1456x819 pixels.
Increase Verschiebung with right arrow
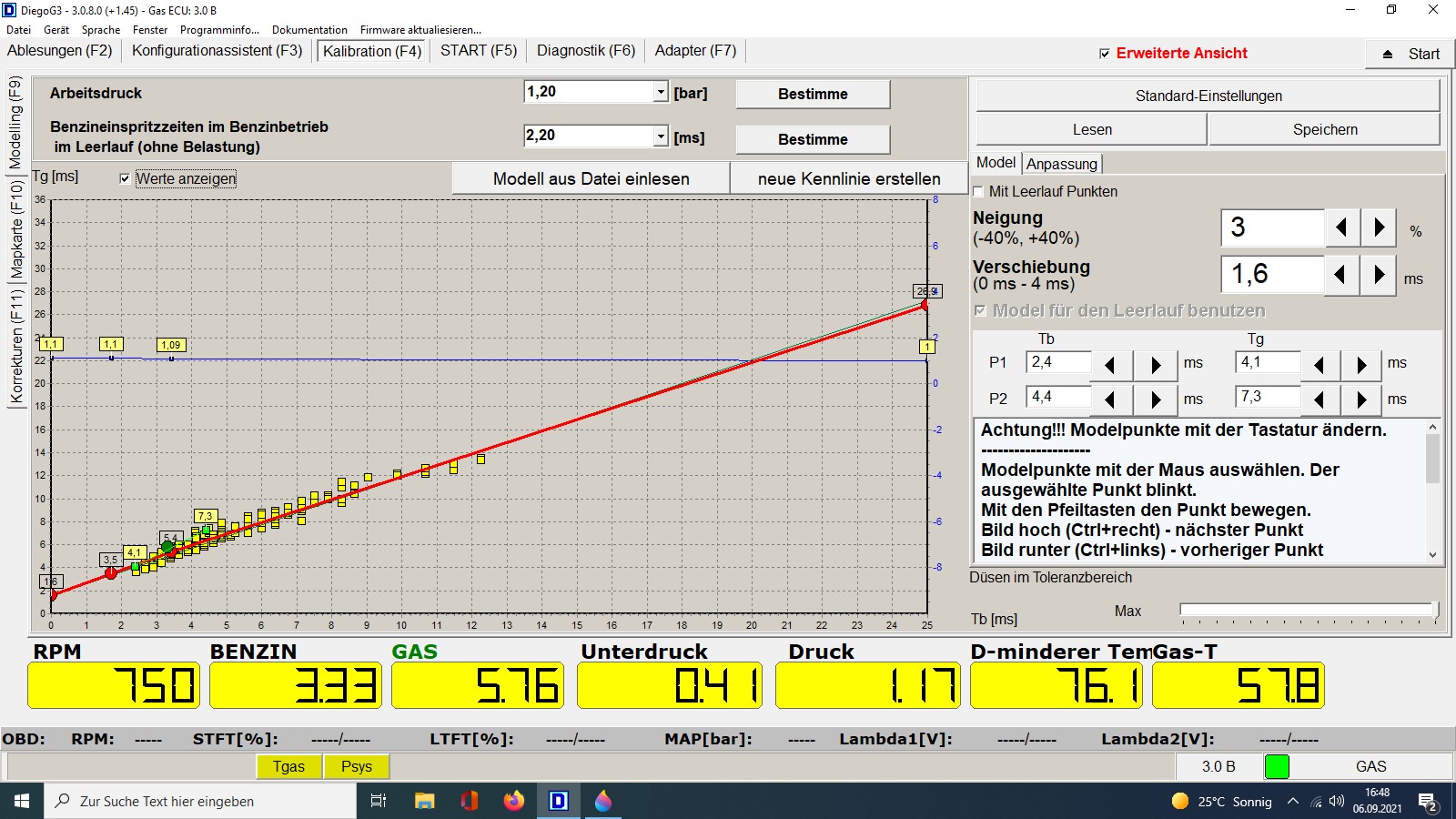(x=1379, y=275)
